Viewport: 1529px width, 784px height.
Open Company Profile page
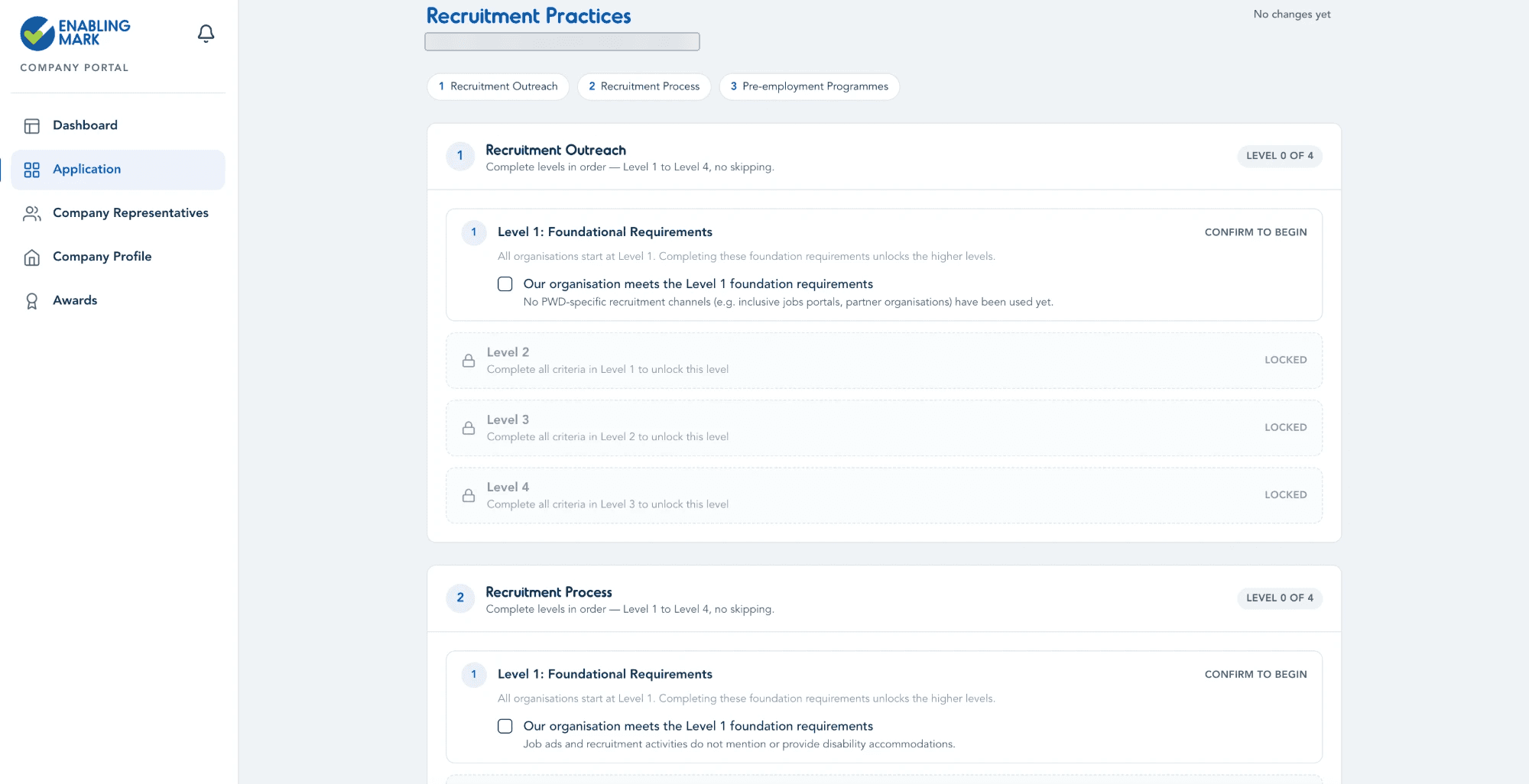pos(118,257)
